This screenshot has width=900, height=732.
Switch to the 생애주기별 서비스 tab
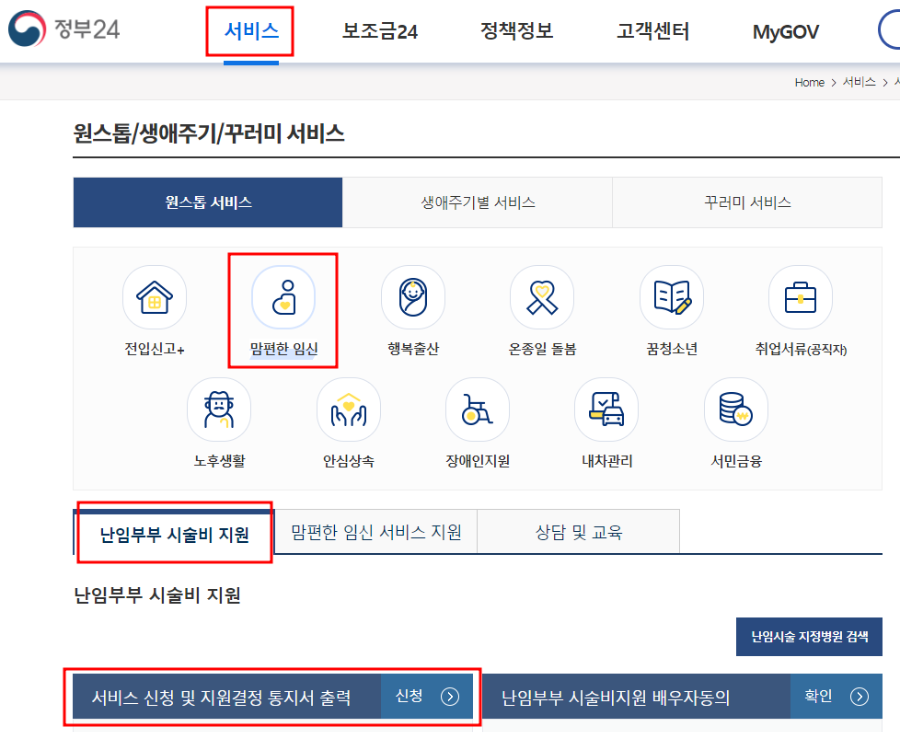coord(477,202)
